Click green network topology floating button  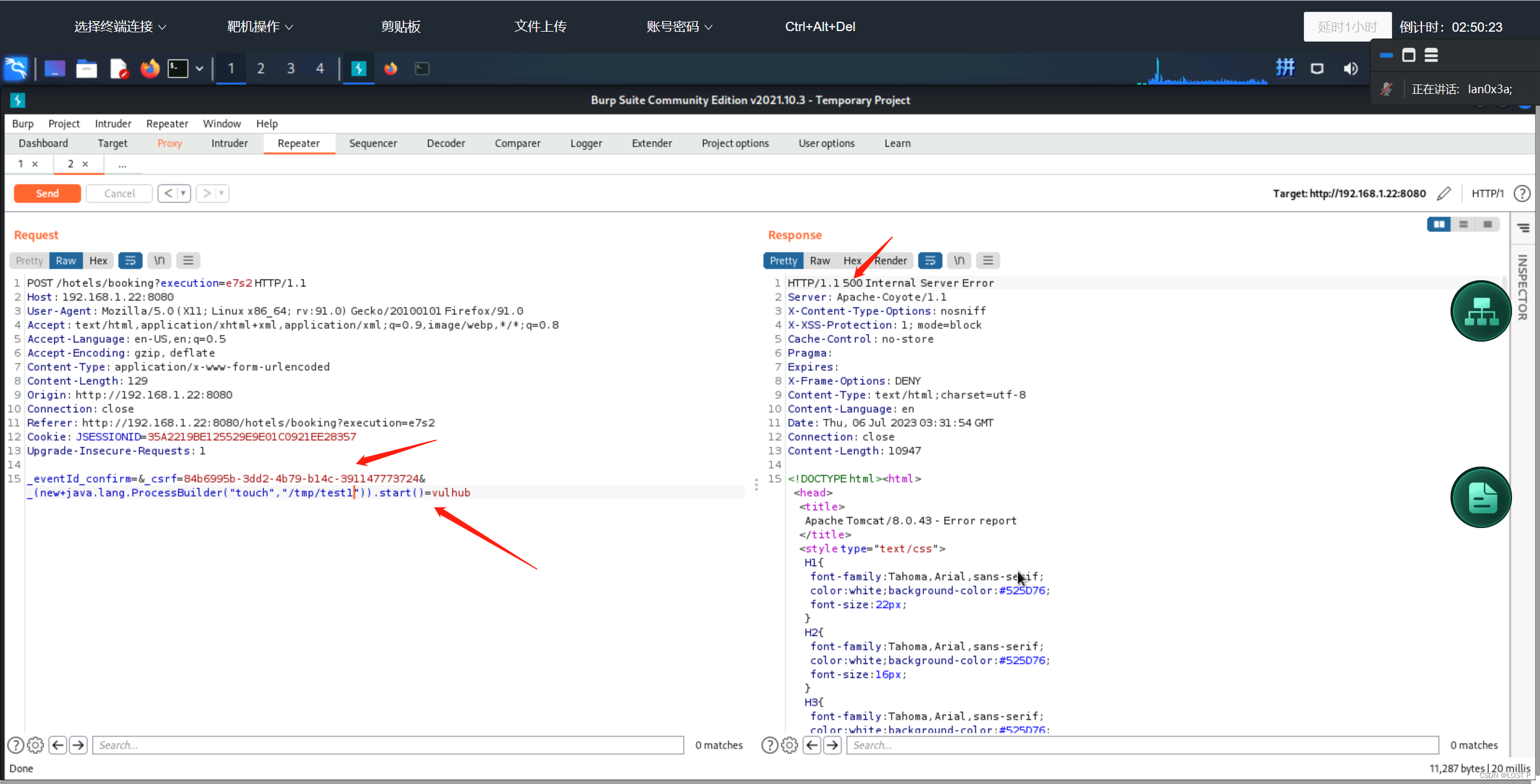[x=1481, y=311]
